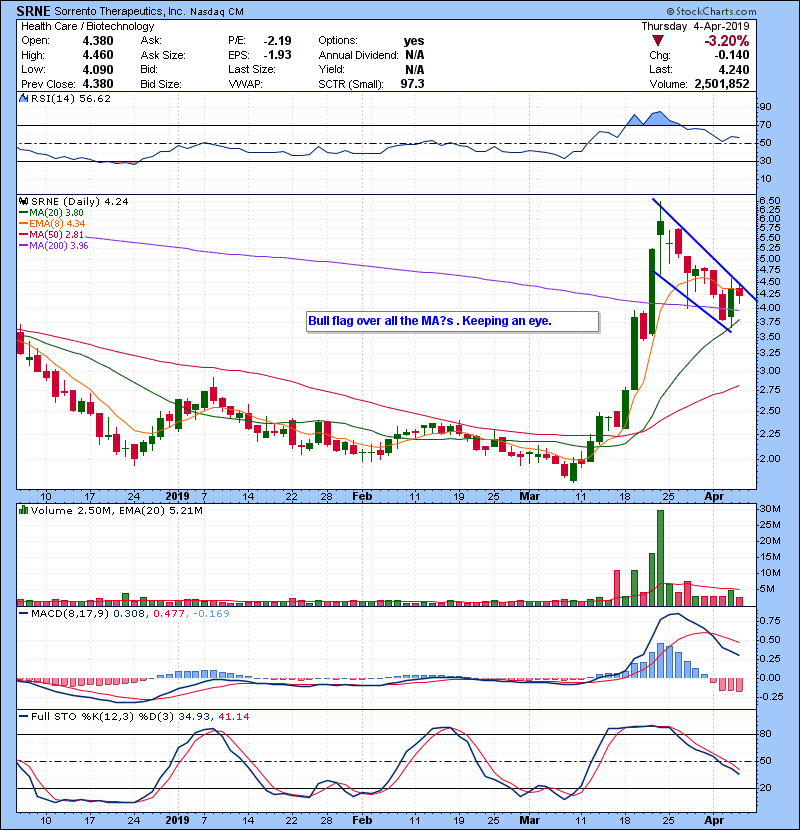Click the MACD legend line marker
This screenshot has width=800, height=830.
click(23, 614)
